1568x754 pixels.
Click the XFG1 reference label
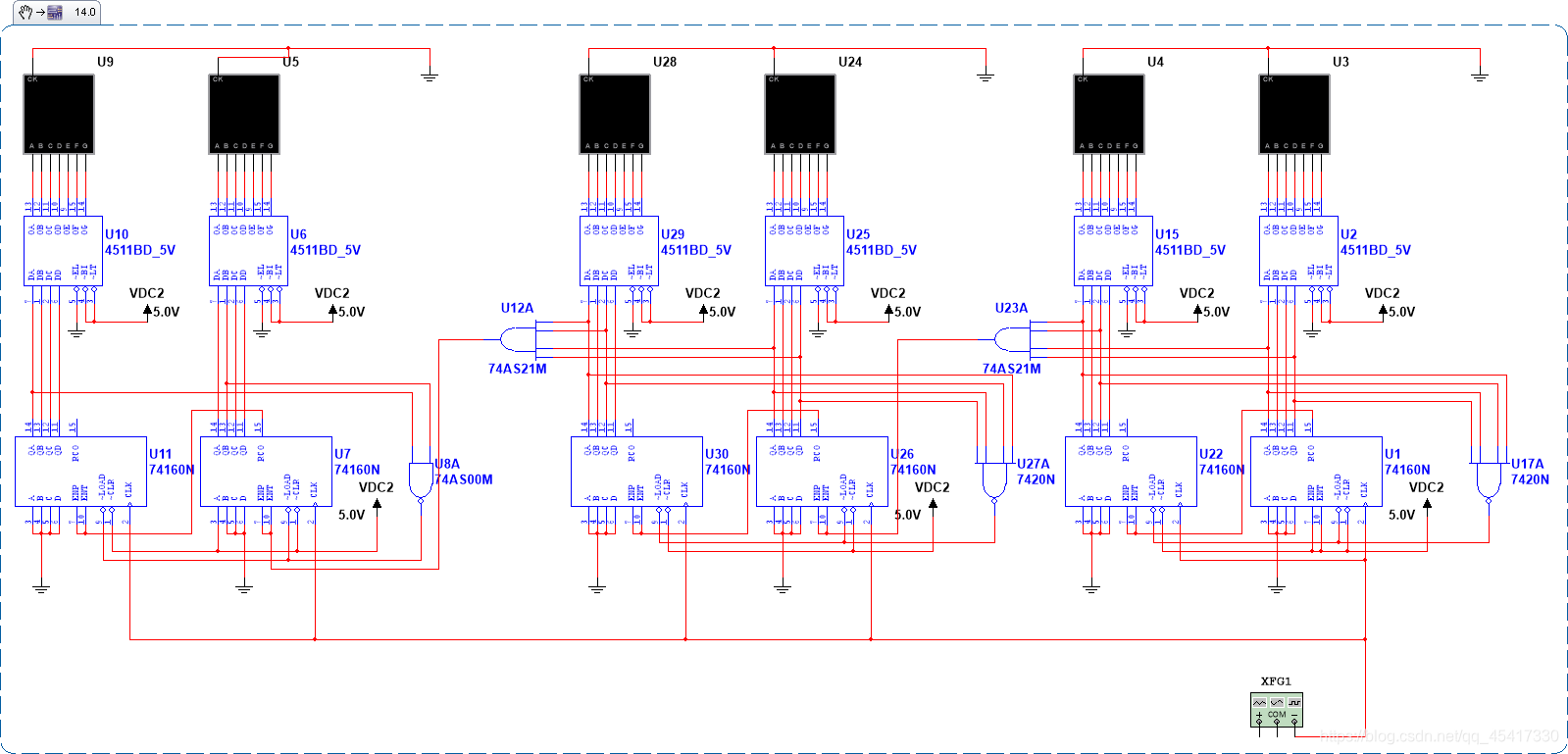click(1276, 681)
